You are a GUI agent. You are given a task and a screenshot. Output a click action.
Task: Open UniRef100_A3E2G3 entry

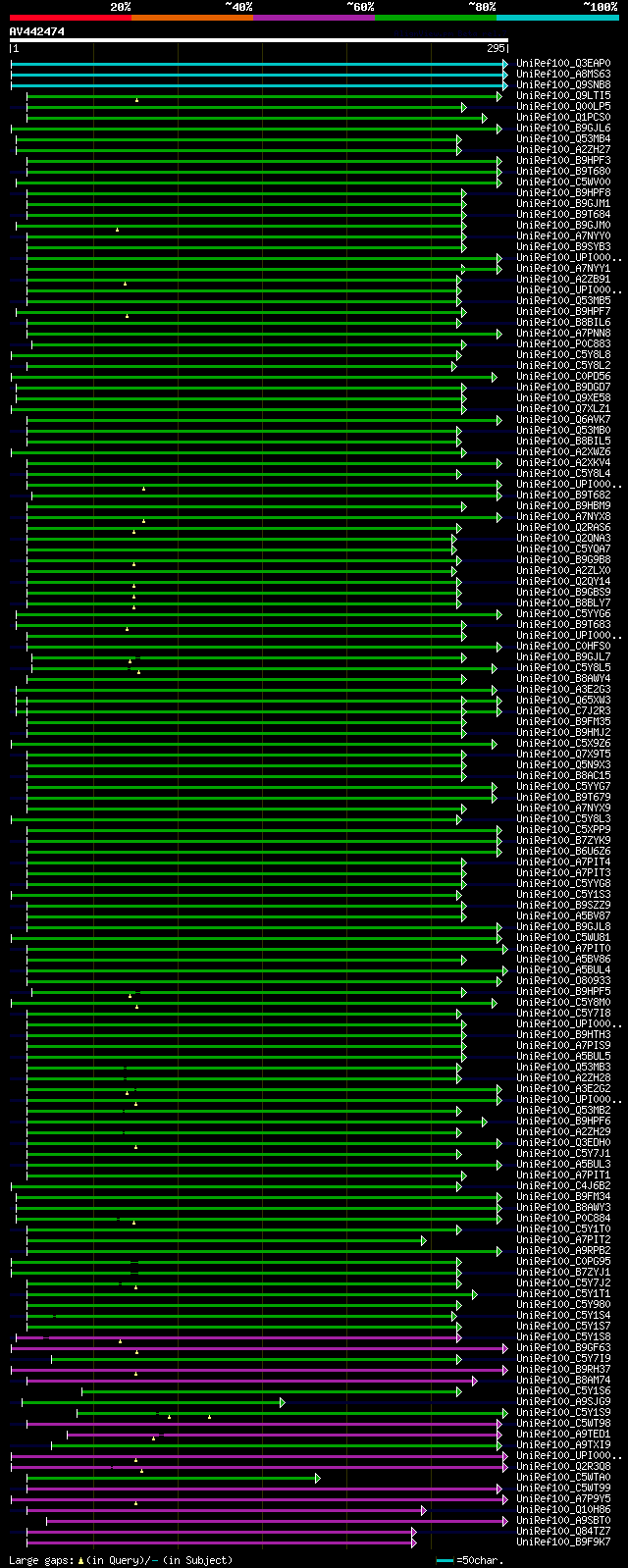[x=563, y=689]
